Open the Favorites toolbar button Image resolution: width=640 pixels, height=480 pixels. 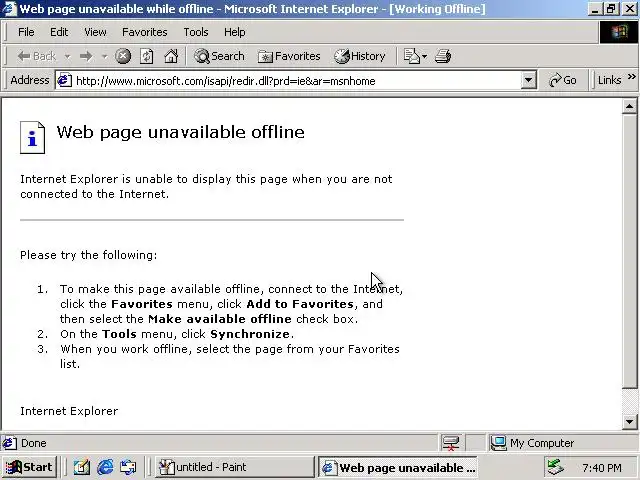point(289,56)
